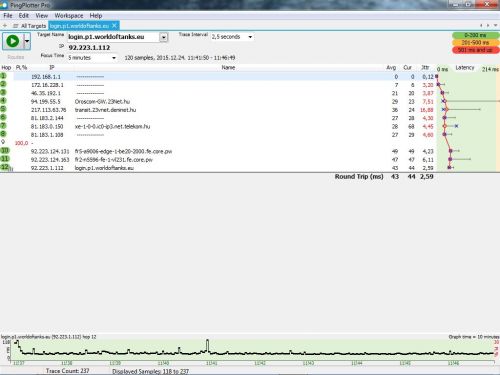
Task: Close the login.p1.worldoftanks.eu tab
Action: pyautogui.click(x=114, y=26)
